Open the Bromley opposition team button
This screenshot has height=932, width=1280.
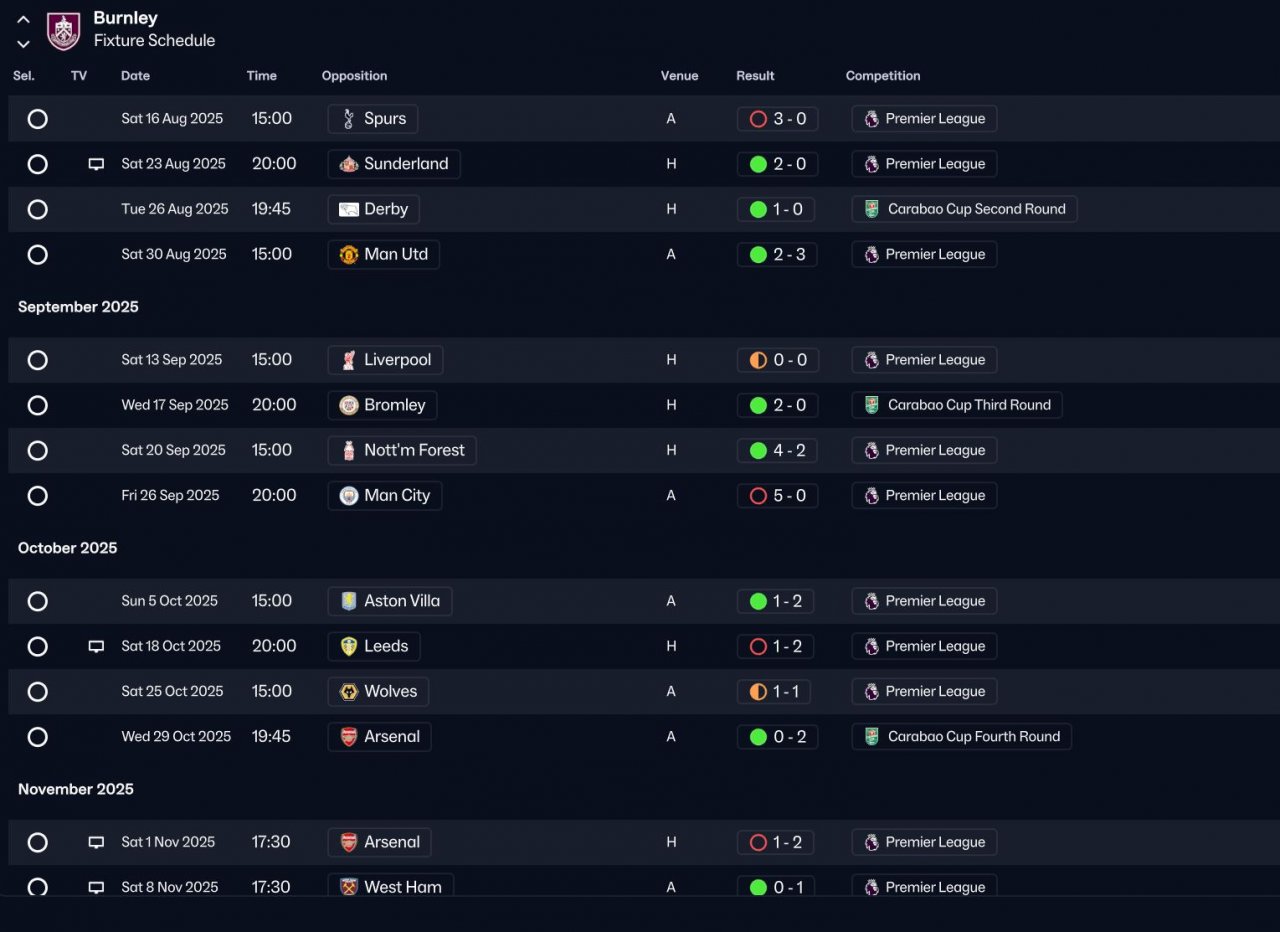tap(382, 405)
